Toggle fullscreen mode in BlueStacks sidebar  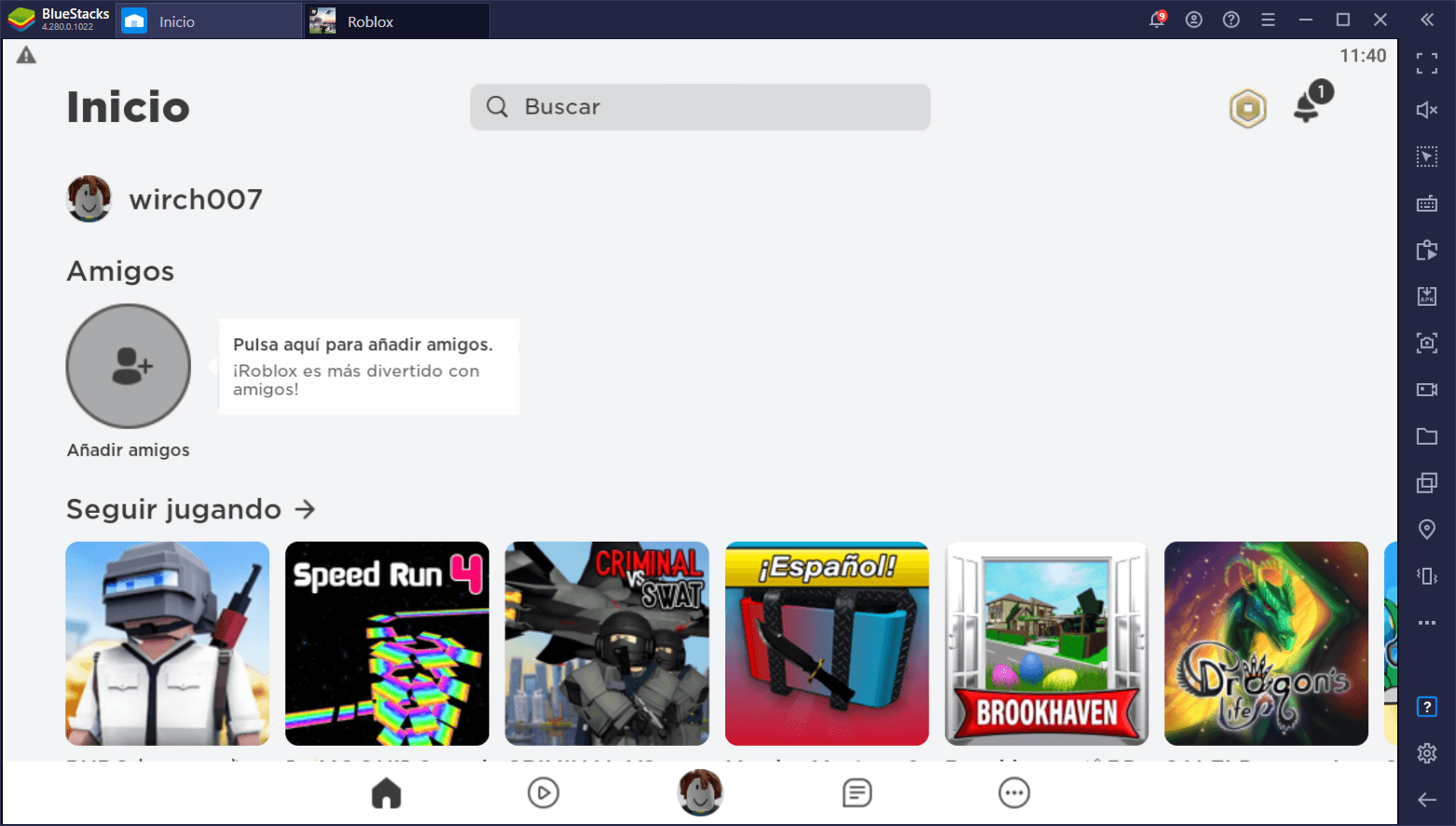click(1427, 63)
